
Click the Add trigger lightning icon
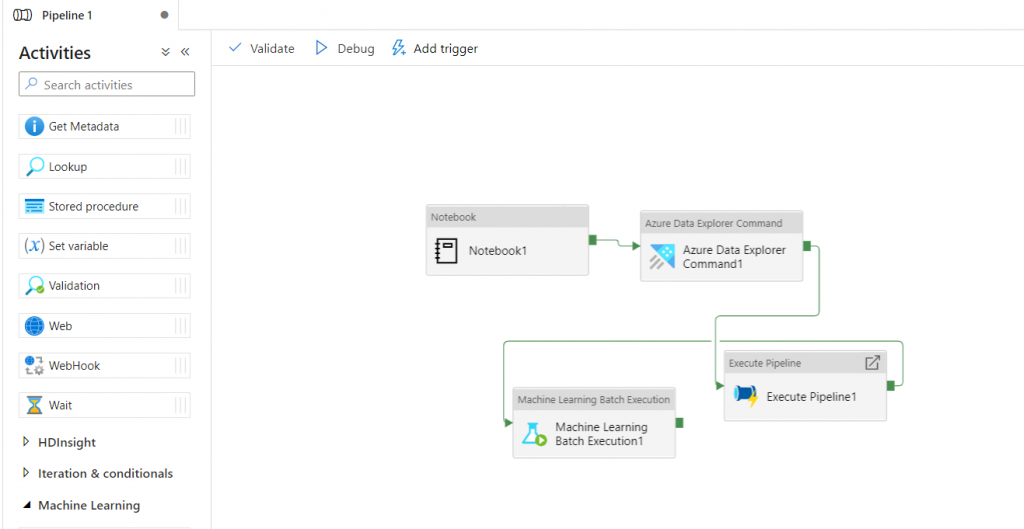(398, 48)
